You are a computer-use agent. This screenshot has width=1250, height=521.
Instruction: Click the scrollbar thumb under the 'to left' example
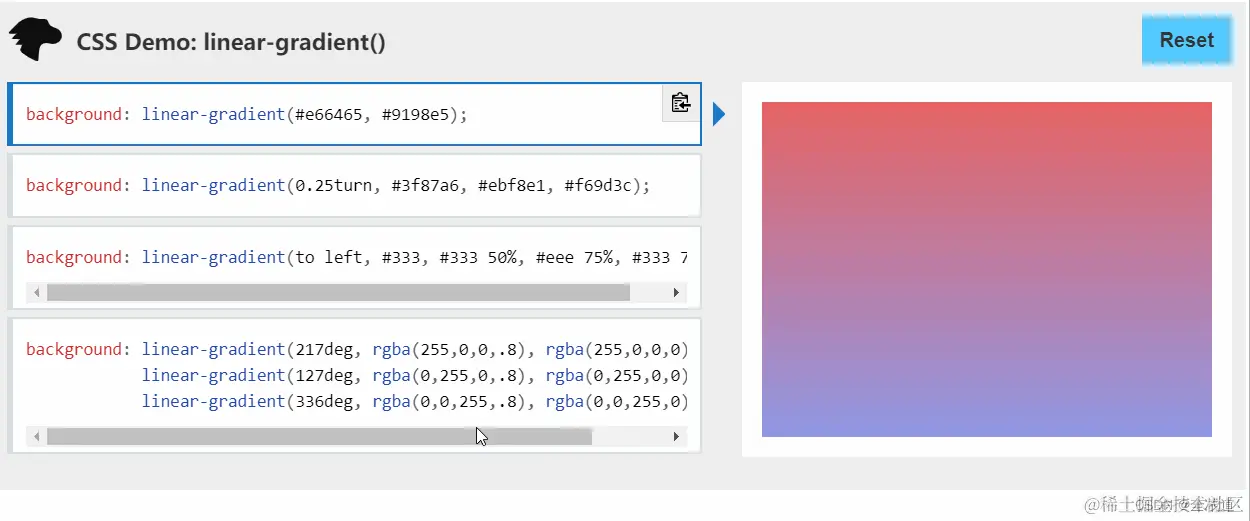pos(338,292)
